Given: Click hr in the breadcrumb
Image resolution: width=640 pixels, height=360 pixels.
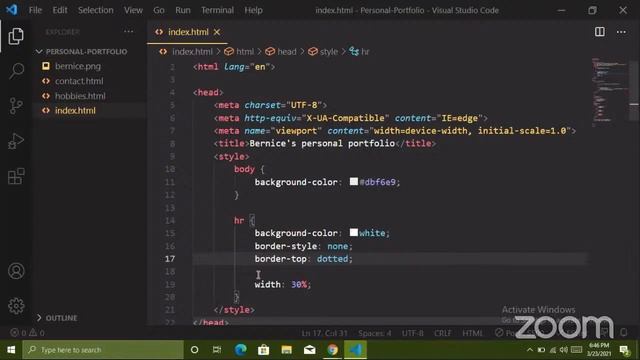Looking at the screenshot, I should (x=365, y=52).
